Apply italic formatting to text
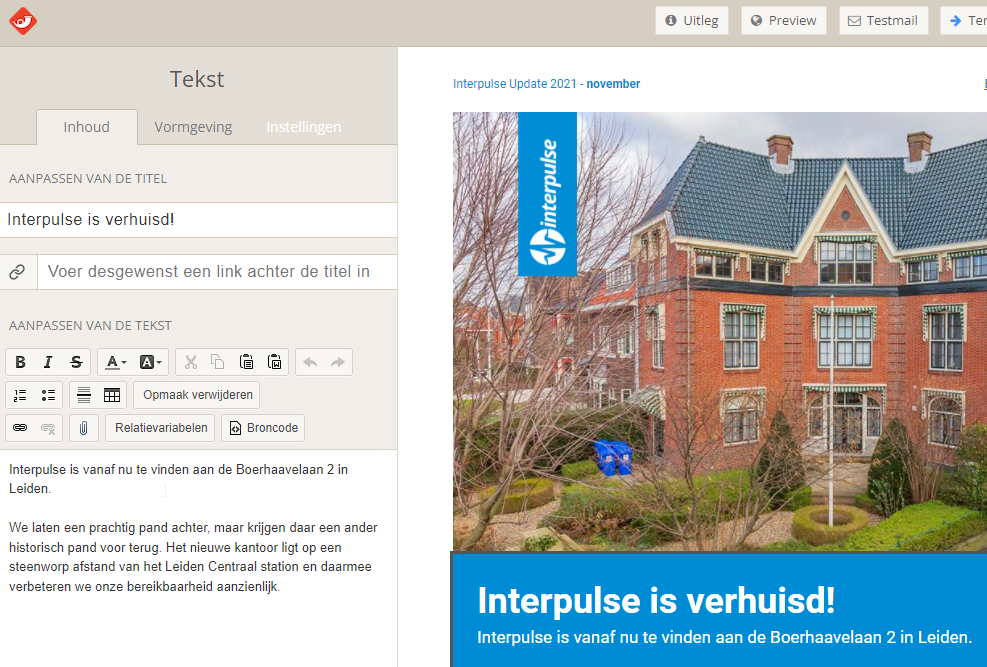 coord(48,362)
